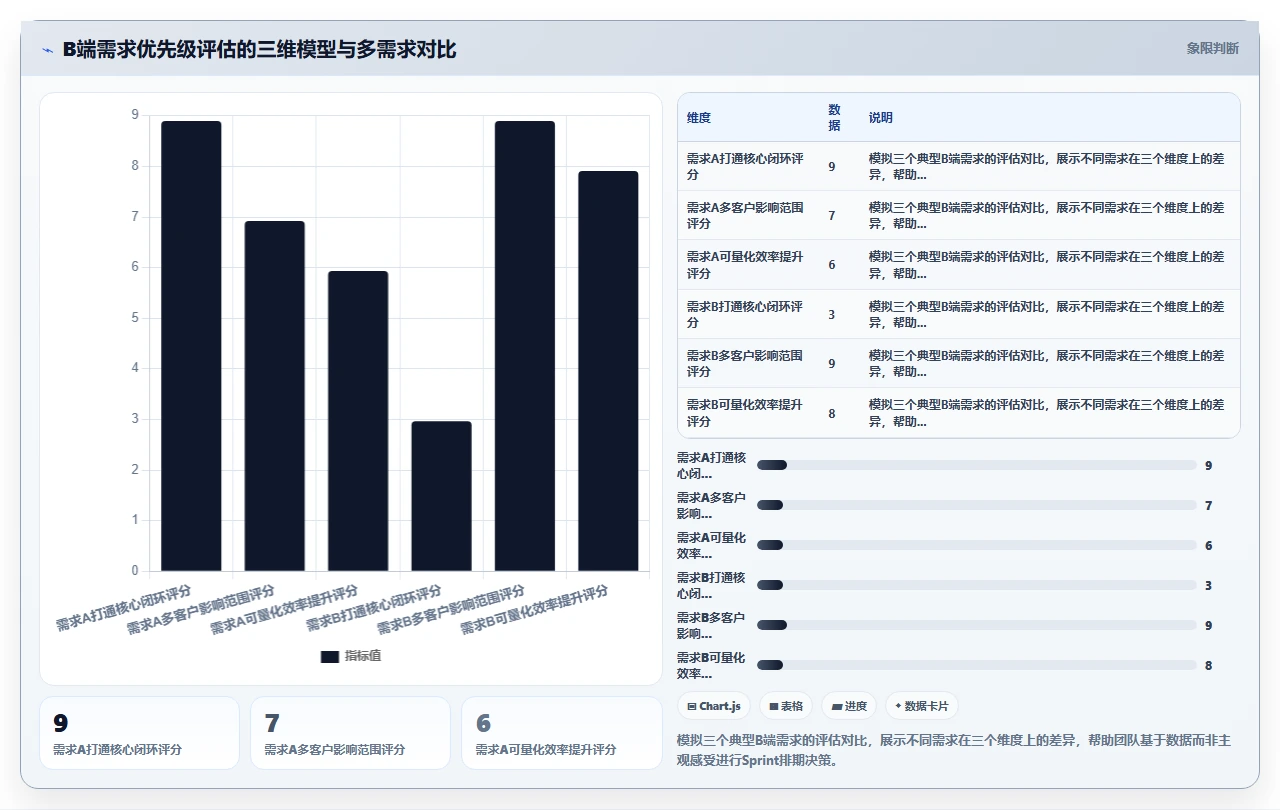Click the 需求A可量化效率提升评分 bar in chart
The width and height of the screenshot is (1280, 810).
pos(358,421)
